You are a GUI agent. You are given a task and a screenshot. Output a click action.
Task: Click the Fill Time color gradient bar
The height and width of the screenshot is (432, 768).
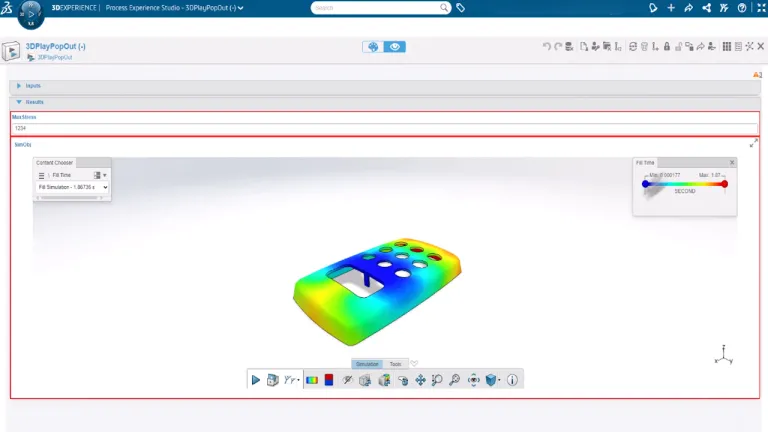(x=685, y=184)
